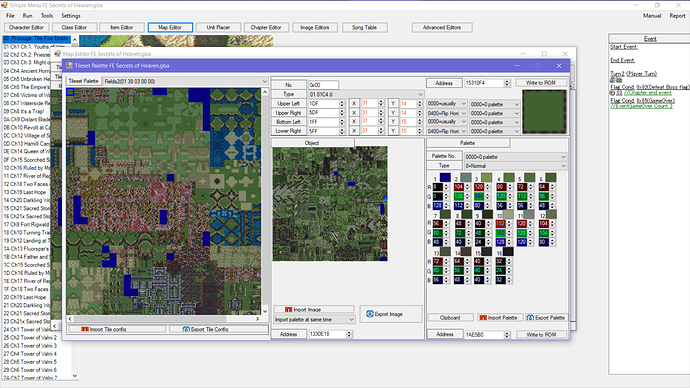690x388 pixels.
Task: Click the Map Editor window title icon
Action: (x=57, y=54)
